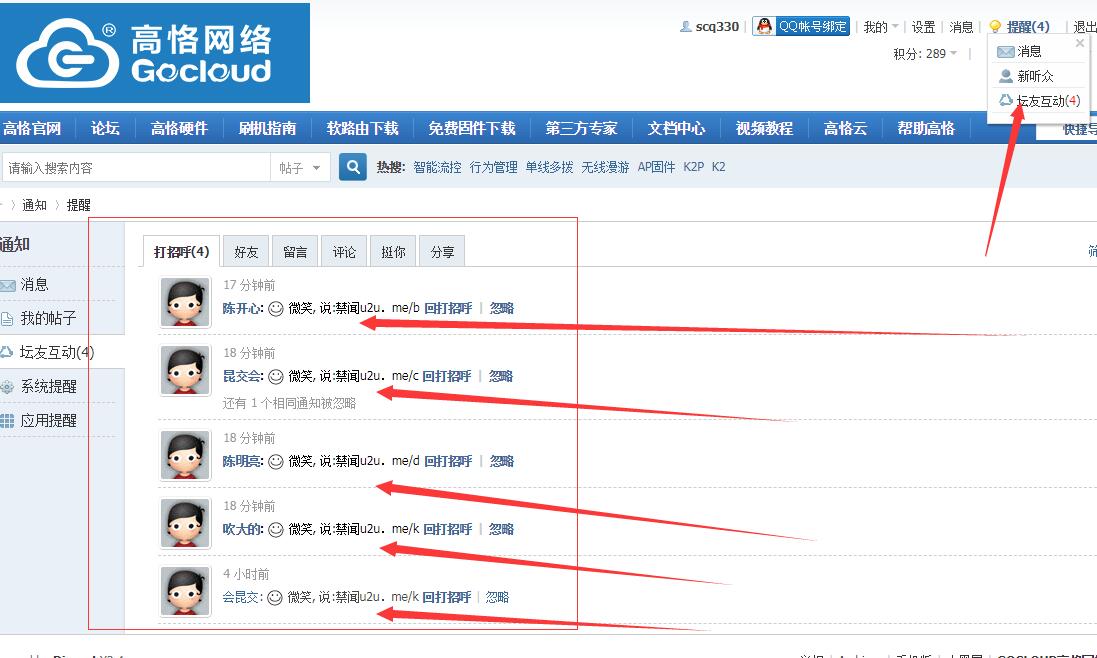Click 忽略 on 昆交会's greeting

tap(500, 376)
